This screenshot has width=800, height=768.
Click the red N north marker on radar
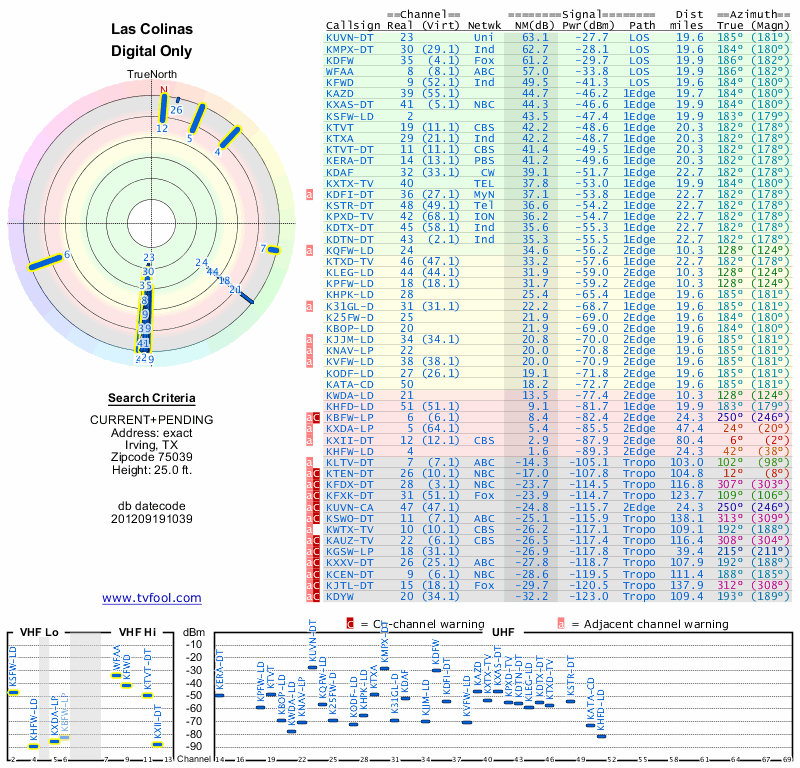(x=164, y=90)
